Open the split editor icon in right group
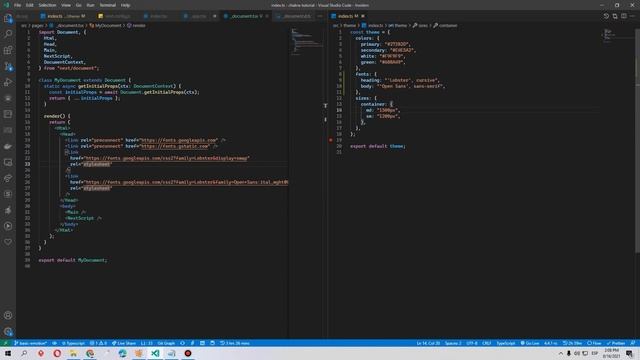Viewport: 640px width, 360px height. (x=624, y=16)
